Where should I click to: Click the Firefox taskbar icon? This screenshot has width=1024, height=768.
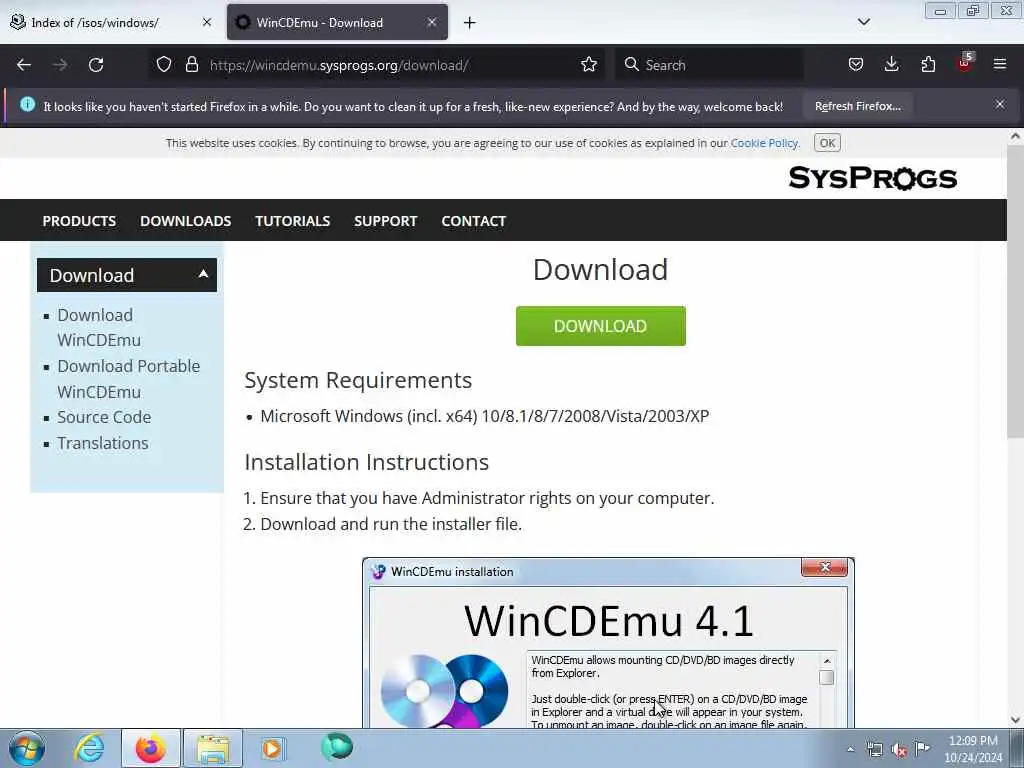150,748
